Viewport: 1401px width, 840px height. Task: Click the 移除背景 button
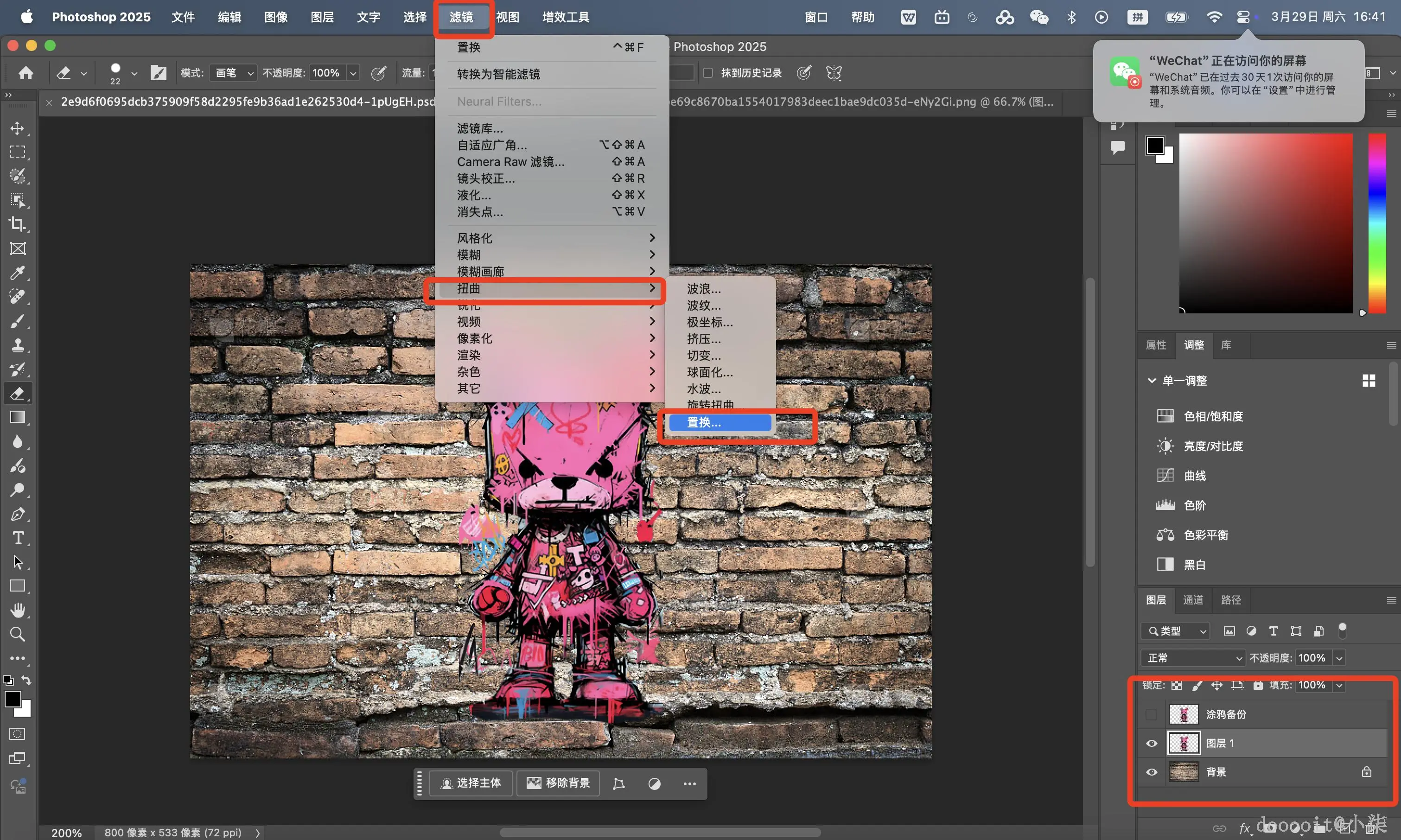[x=558, y=783]
